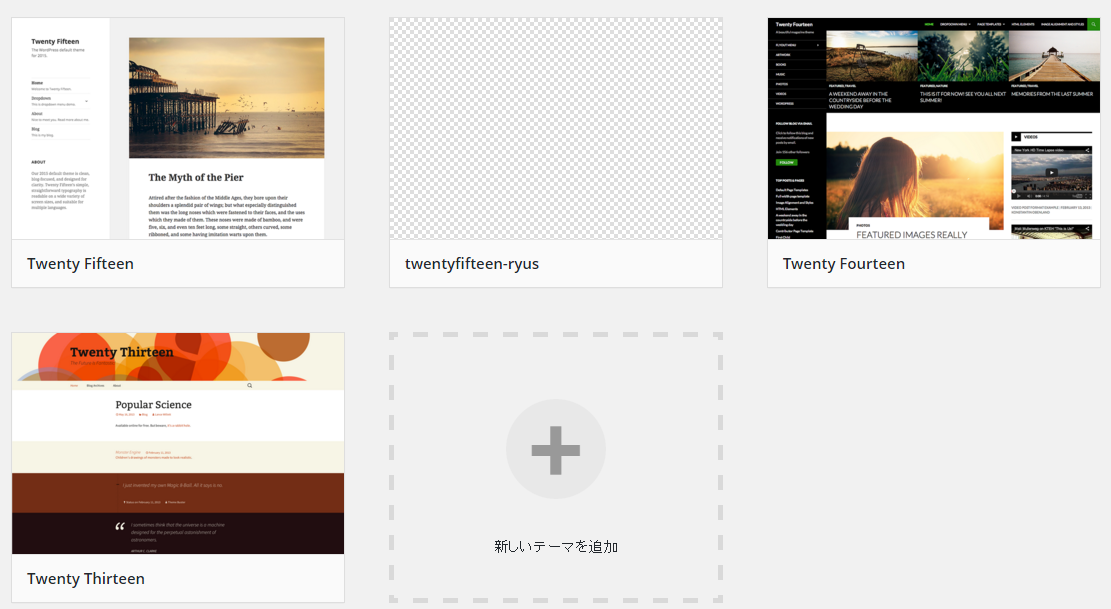Click the "Twenty Fifteen" theme name

click(80, 264)
